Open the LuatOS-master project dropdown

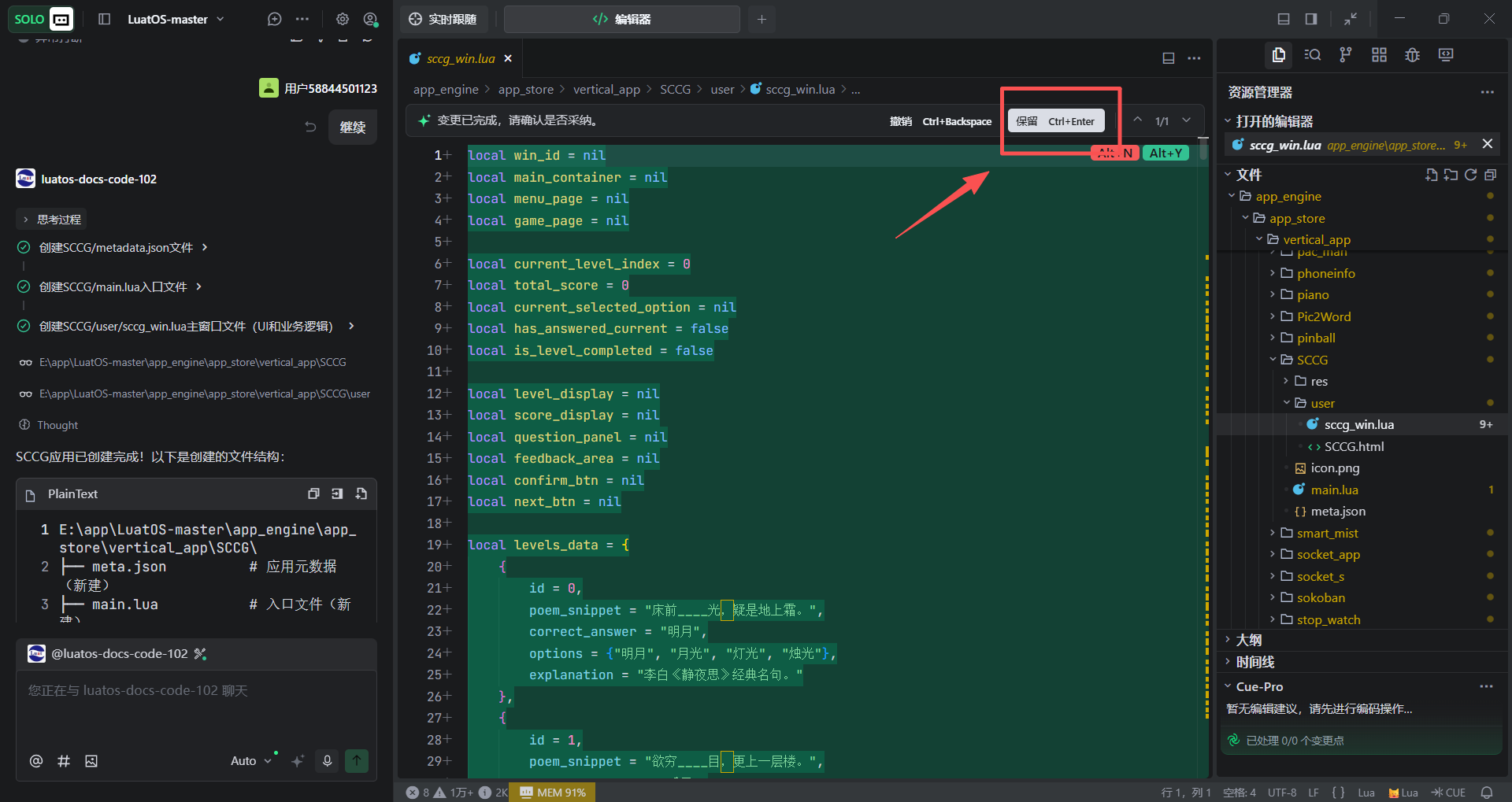(x=176, y=19)
